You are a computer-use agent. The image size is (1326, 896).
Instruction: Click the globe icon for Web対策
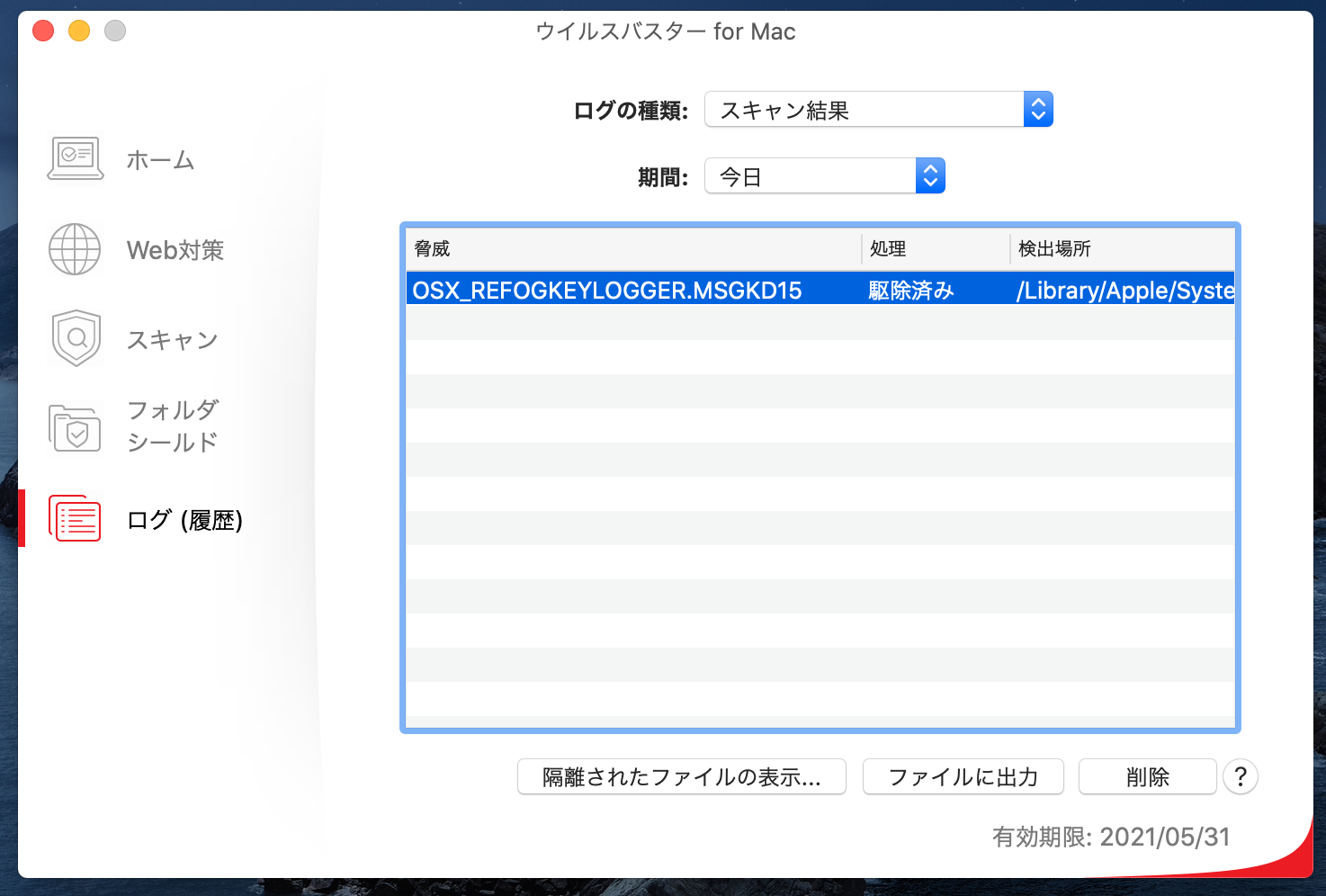pyautogui.click(x=75, y=249)
